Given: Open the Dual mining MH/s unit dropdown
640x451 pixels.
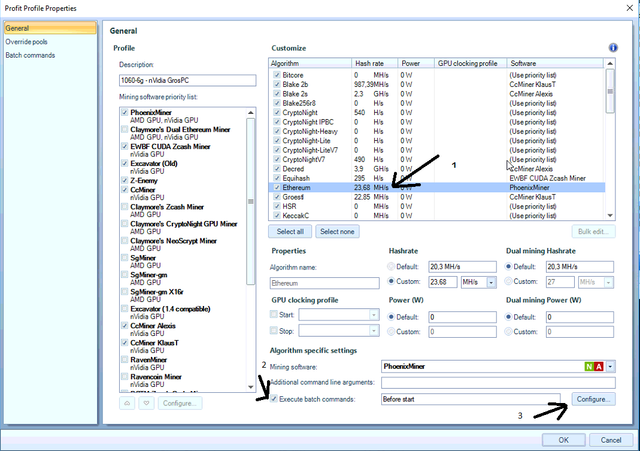Looking at the screenshot, I should pyautogui.click(x=609, y=282).
